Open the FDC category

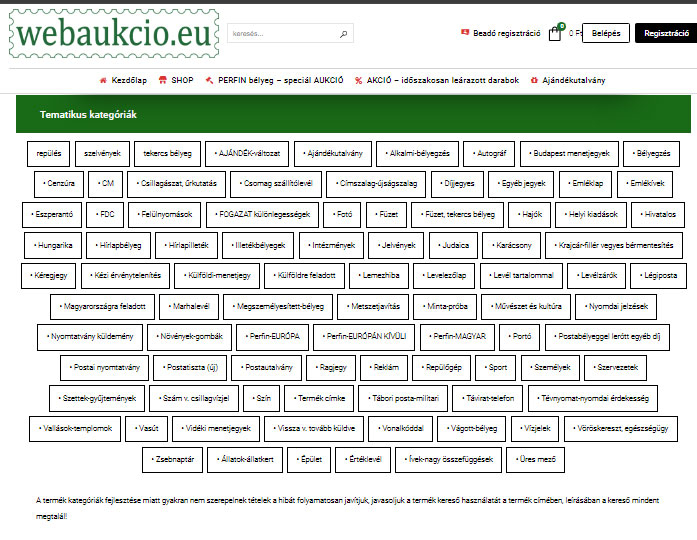point(105,215)
